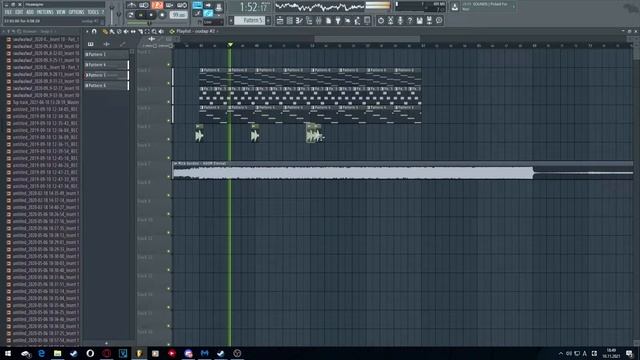
Task: Click the picker panel automation curve icon
Action: (122, 44)
